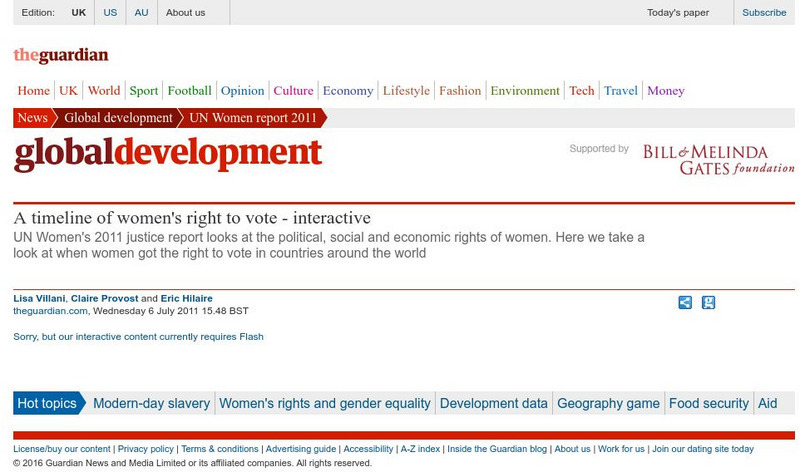
Task: Open the Economy section
Action: [x=348, y=91]
